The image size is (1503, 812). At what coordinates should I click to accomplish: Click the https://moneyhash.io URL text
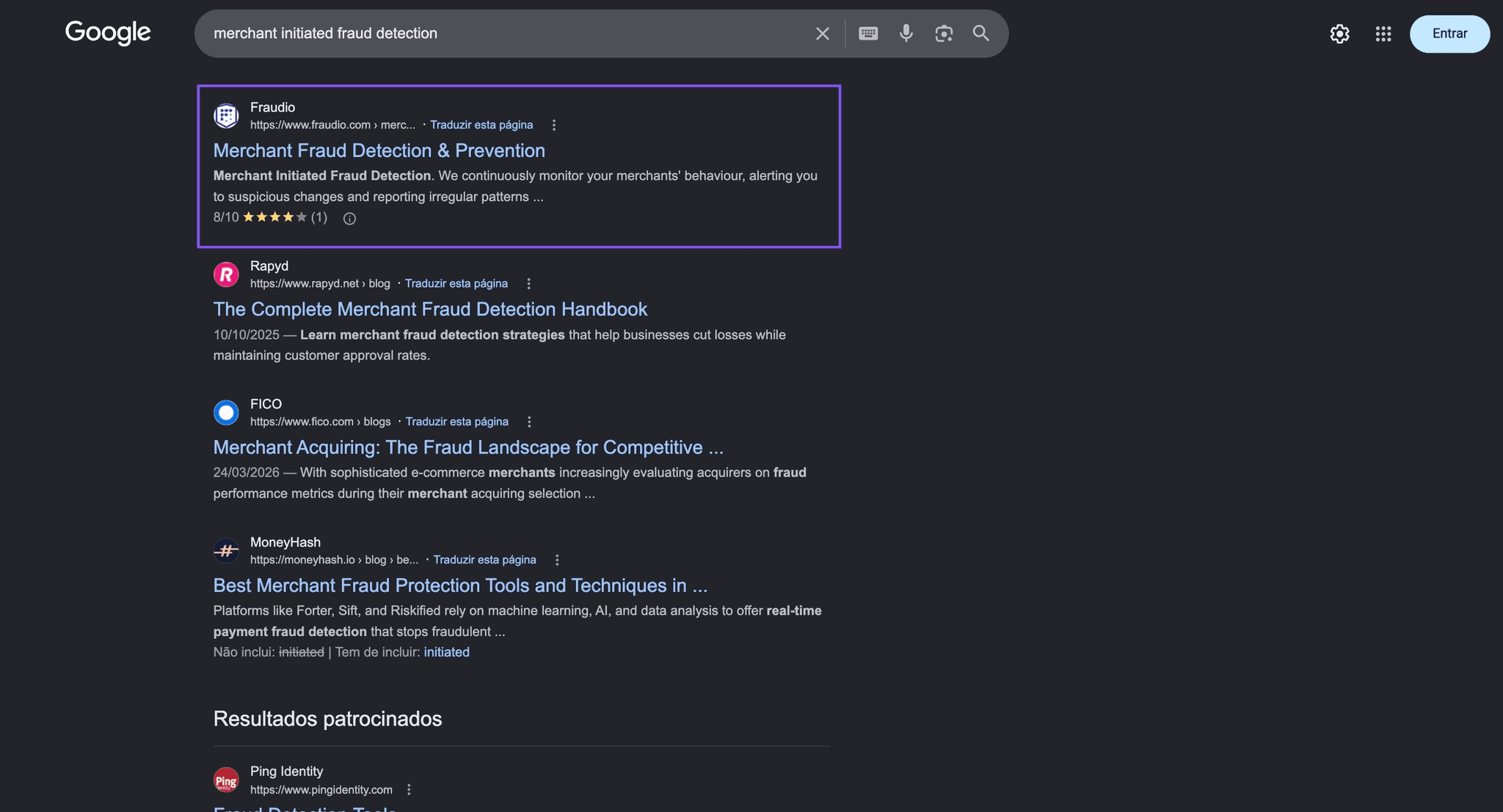(x=334, y=560)
